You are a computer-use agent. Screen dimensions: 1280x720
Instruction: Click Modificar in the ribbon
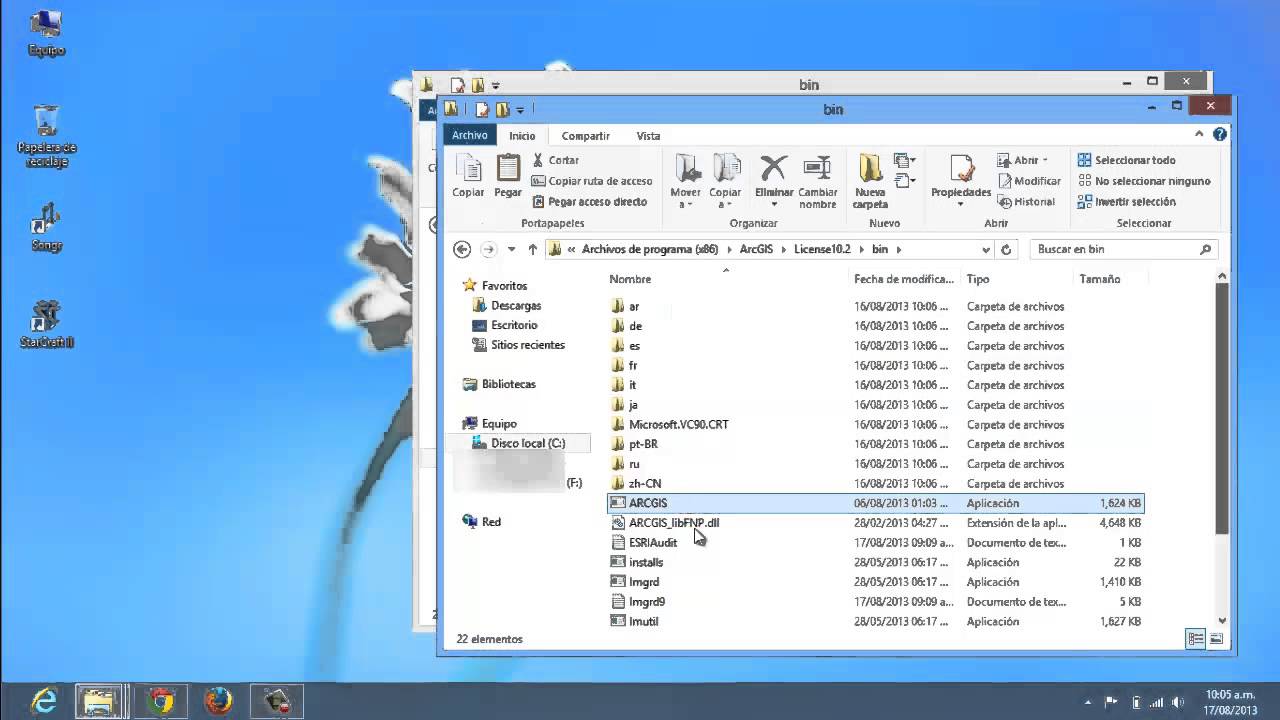pos(1029,181)
